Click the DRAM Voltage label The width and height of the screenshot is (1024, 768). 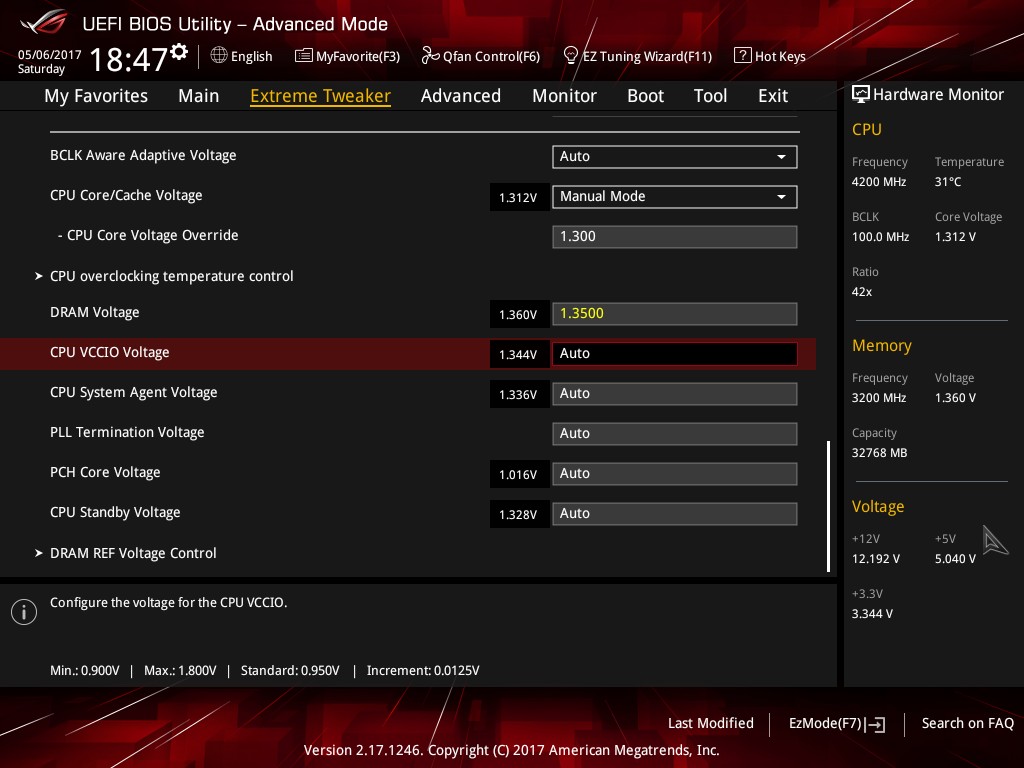click(95, 312)
